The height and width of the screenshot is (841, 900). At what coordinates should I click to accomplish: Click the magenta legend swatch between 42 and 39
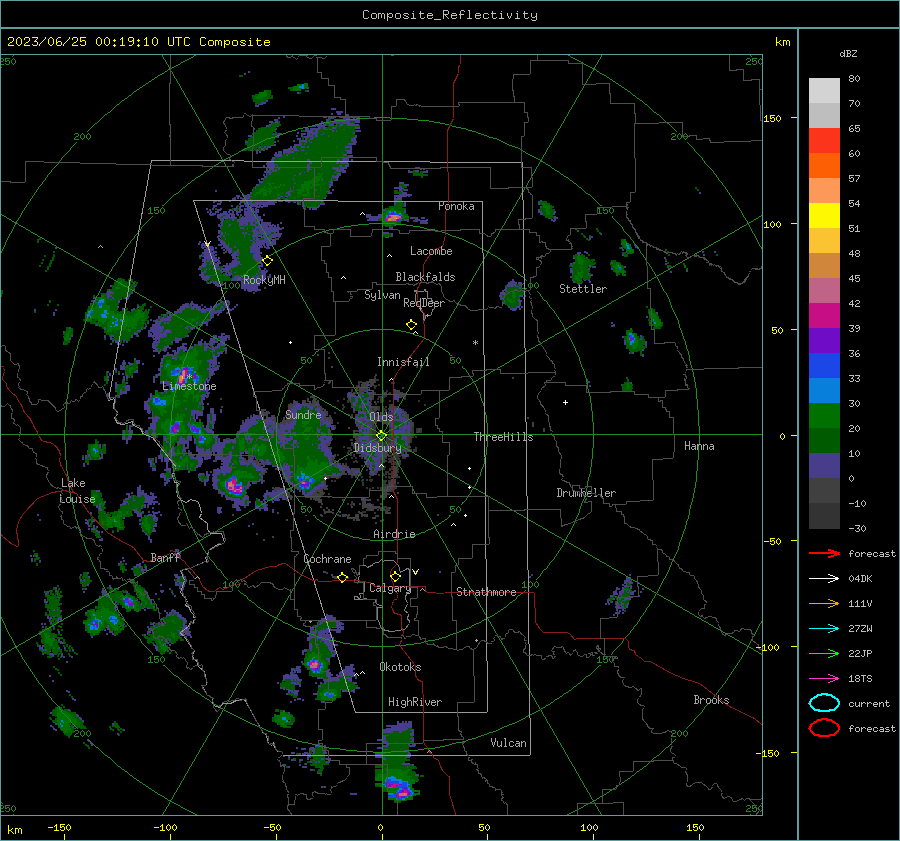(824, 316)
